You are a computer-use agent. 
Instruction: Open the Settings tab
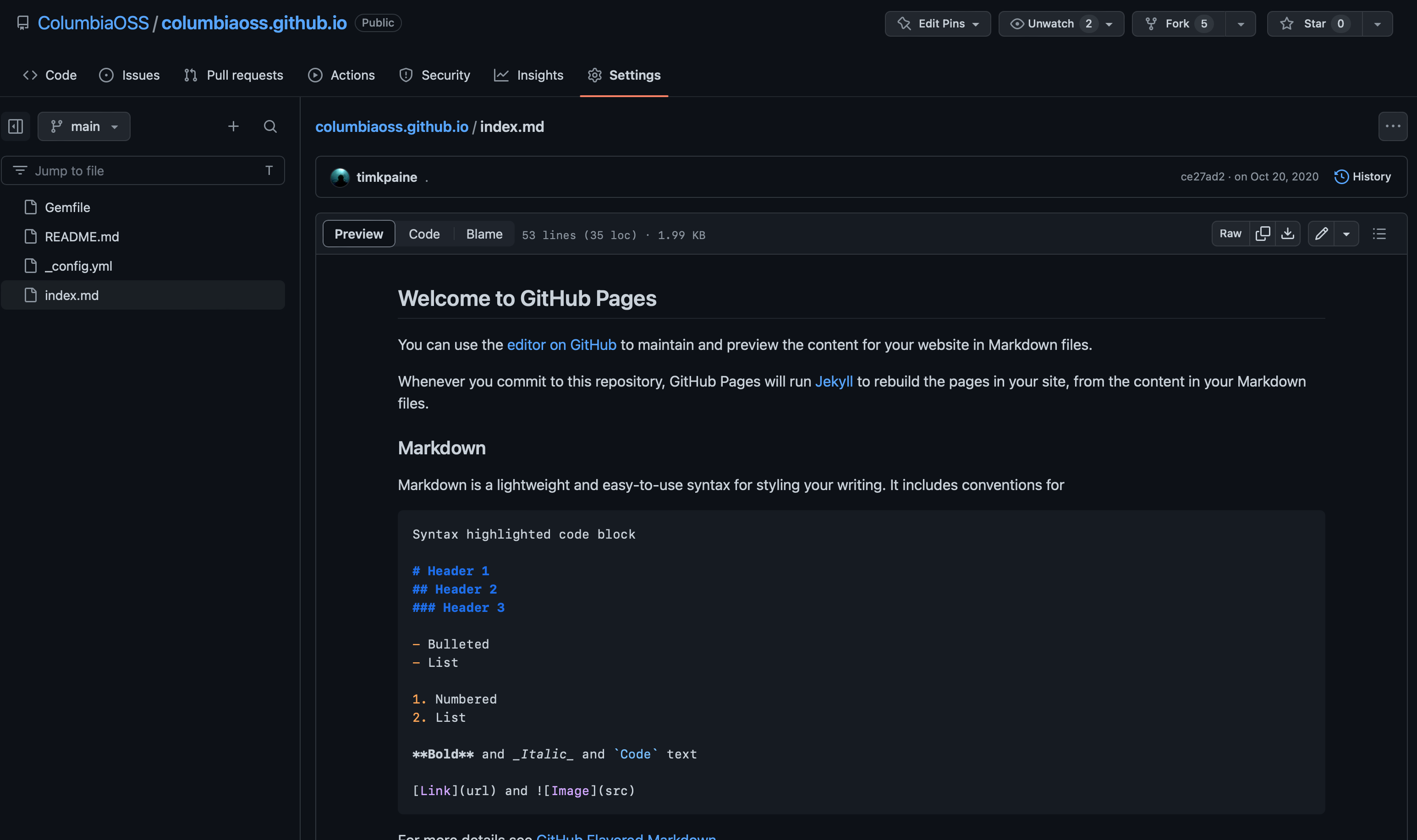(x=624, y=75)
